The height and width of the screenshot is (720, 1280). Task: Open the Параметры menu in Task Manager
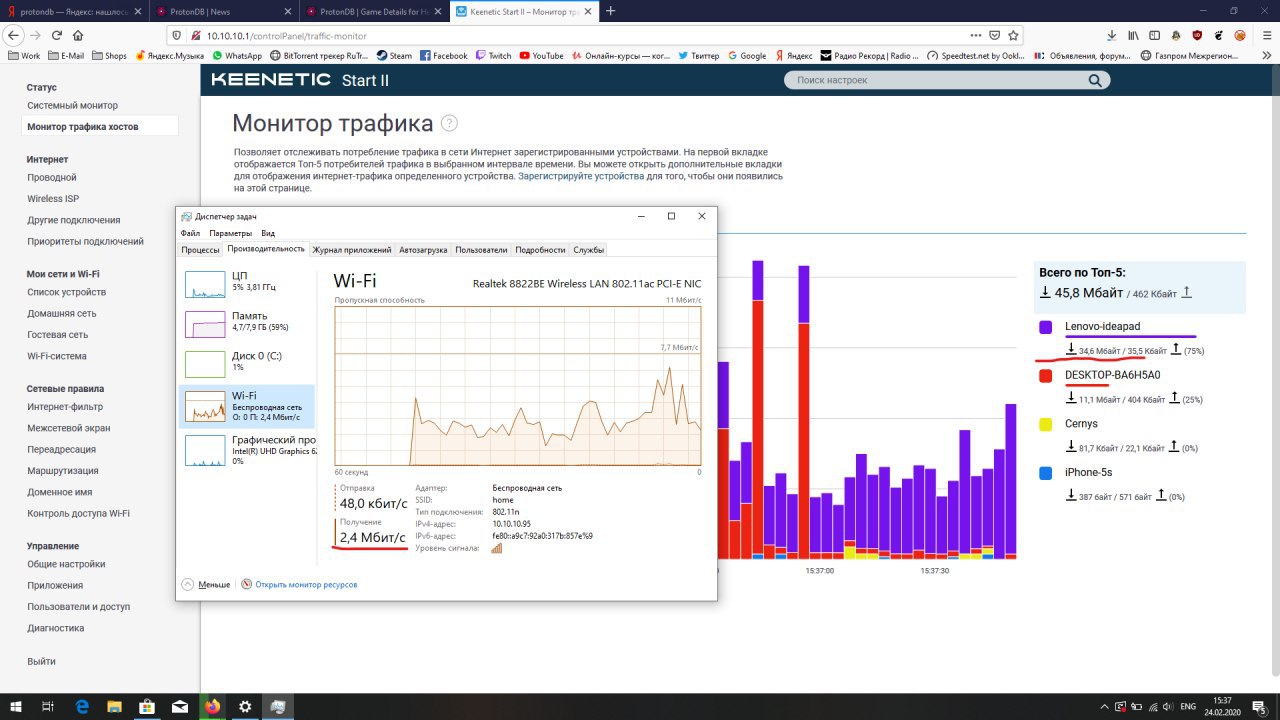coord(230,233)
